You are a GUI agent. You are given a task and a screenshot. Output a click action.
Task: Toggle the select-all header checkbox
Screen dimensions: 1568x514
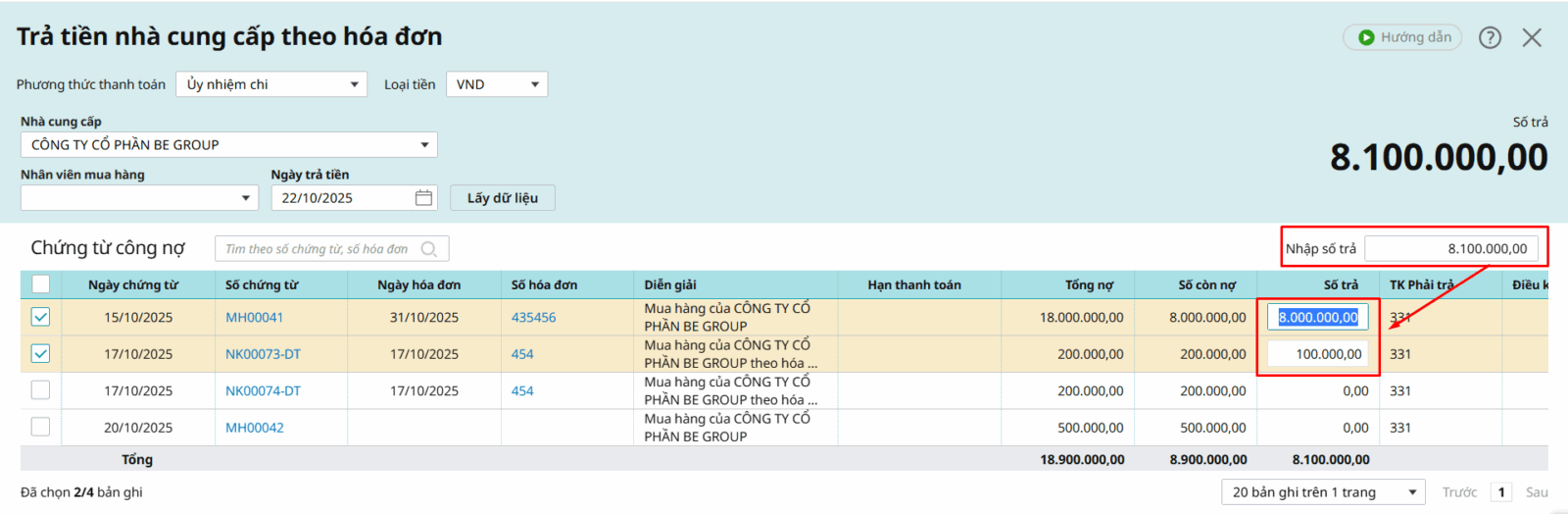(x=40, y=284)
